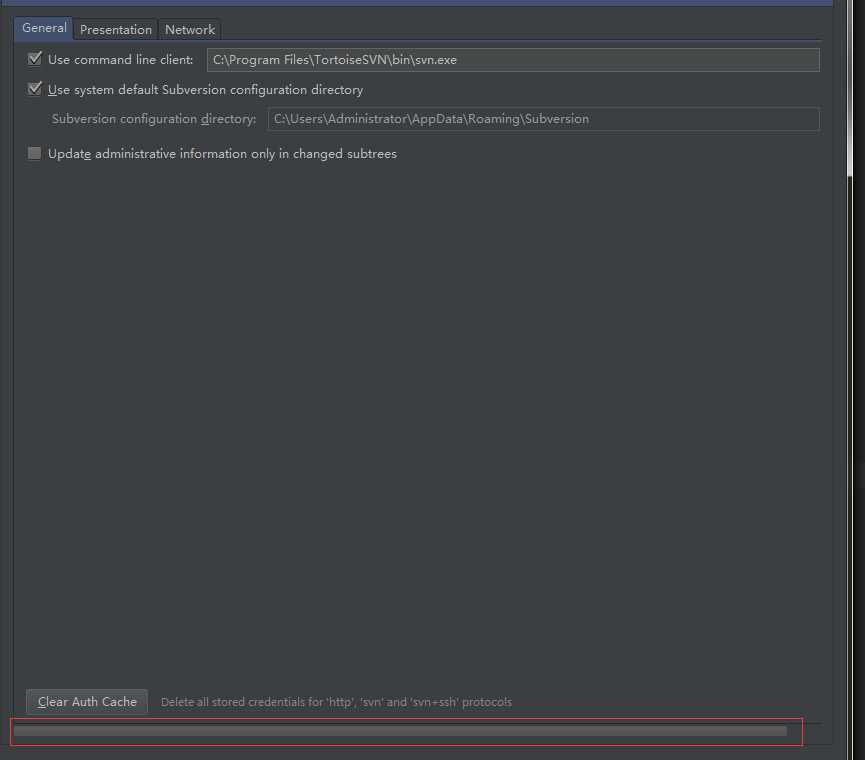Open the Network tab
The image size is (865, 760).
point(190,30)
